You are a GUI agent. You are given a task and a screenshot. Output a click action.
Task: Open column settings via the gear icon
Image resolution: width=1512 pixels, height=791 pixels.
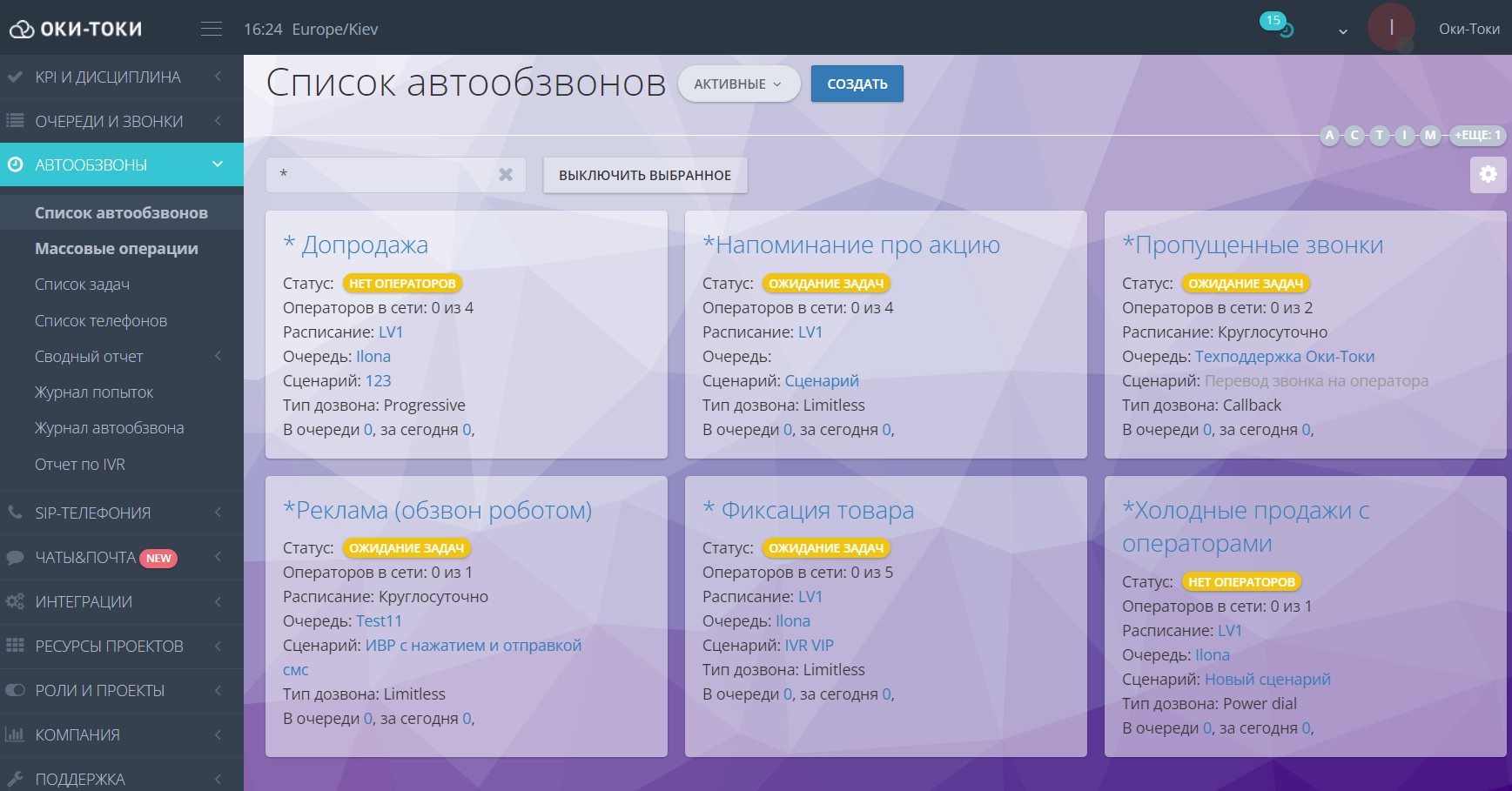pos(1489,174)
